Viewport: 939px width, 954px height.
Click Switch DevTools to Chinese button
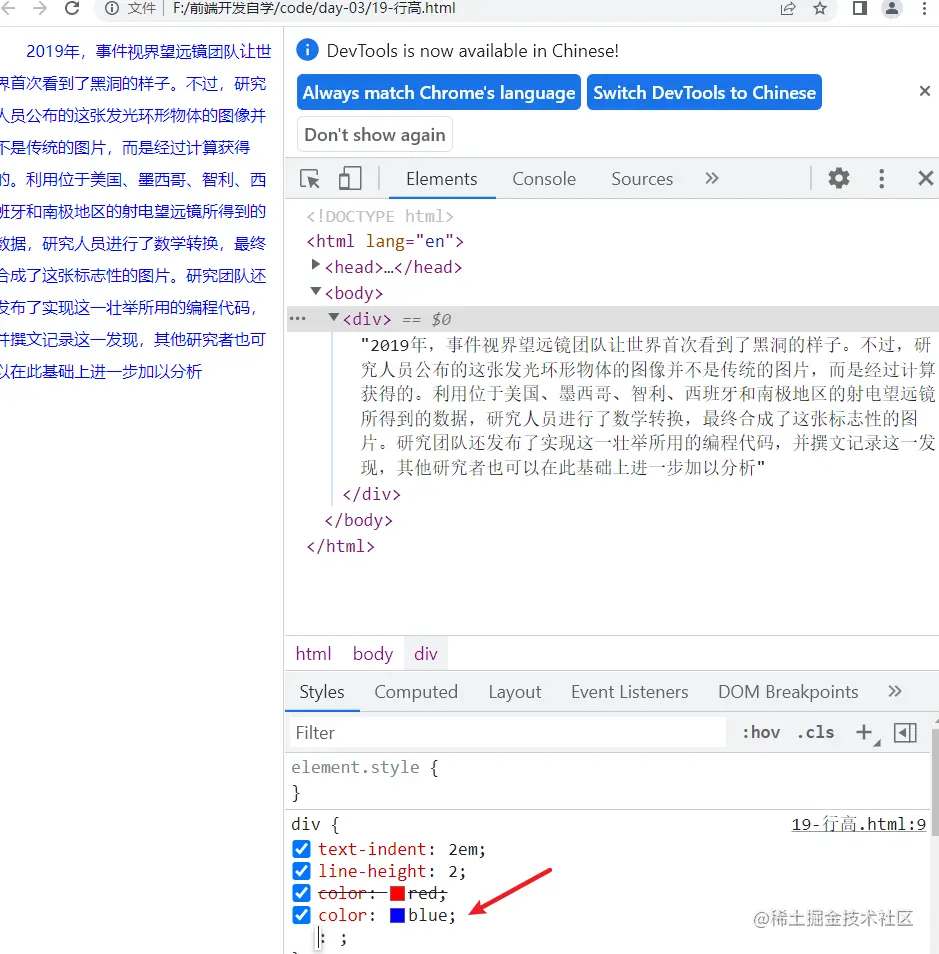point(704,92)
